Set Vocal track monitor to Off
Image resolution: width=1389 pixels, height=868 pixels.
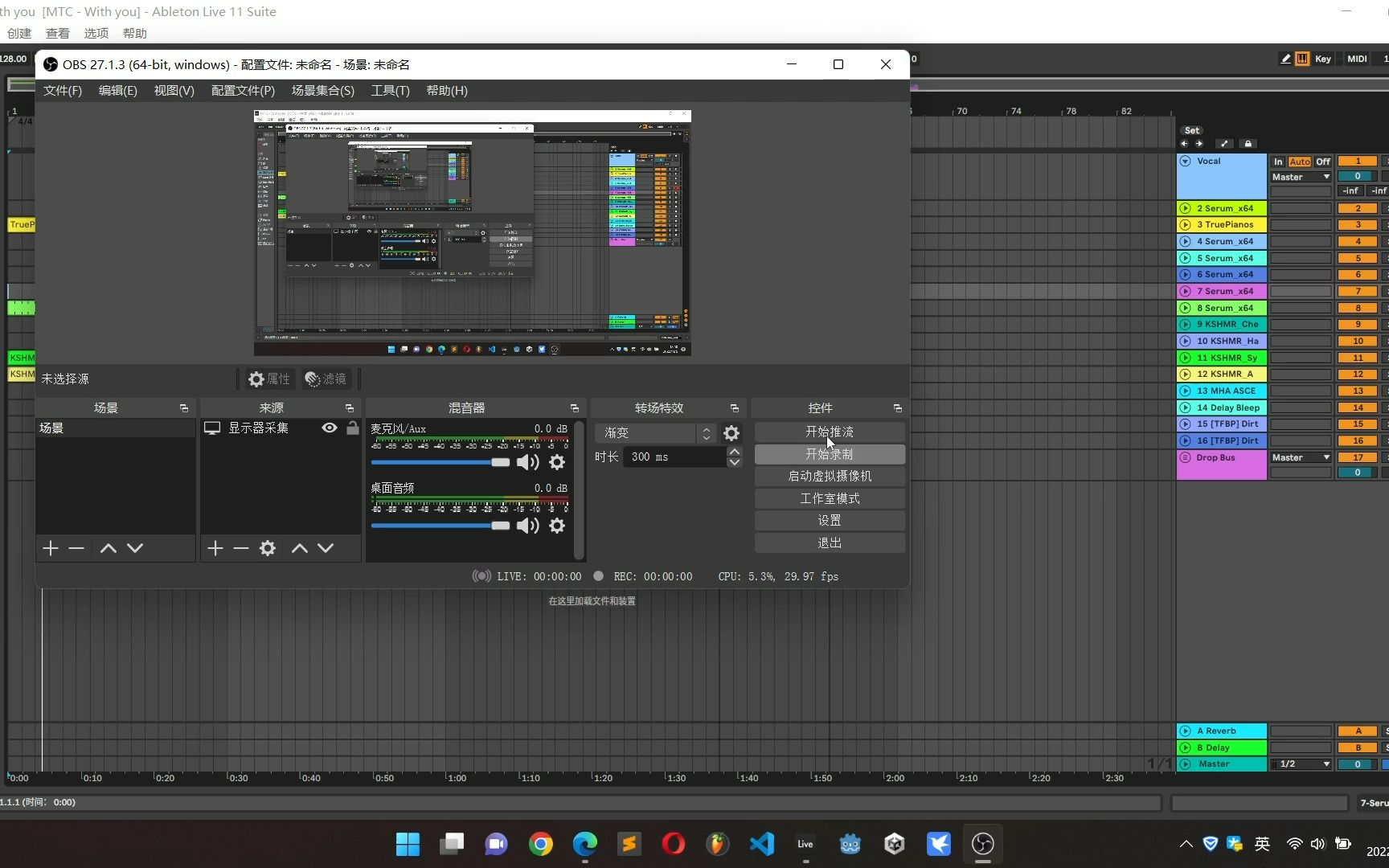[x=1323, y=162]
